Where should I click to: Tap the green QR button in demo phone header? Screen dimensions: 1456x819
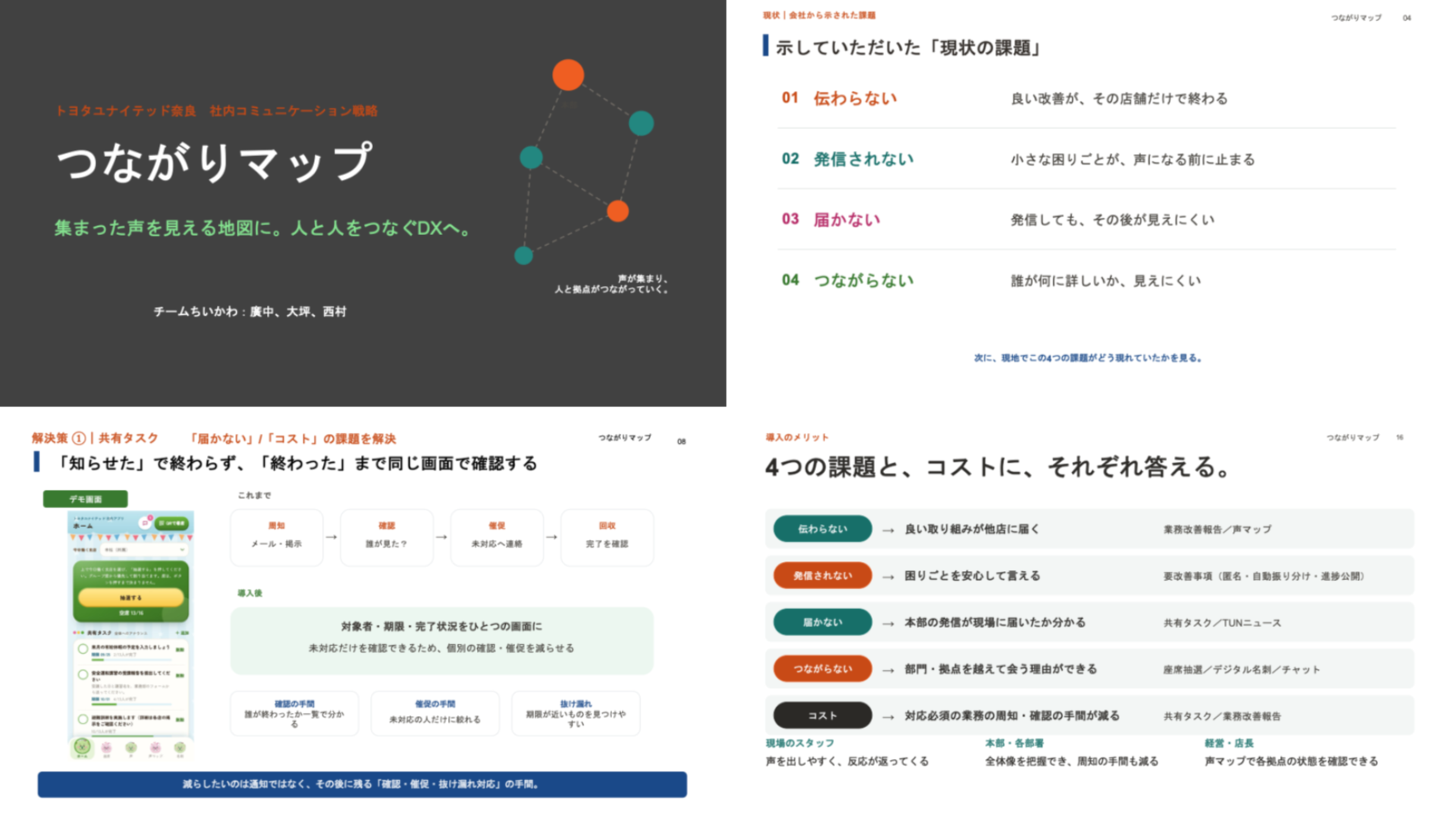click(171, 523)
